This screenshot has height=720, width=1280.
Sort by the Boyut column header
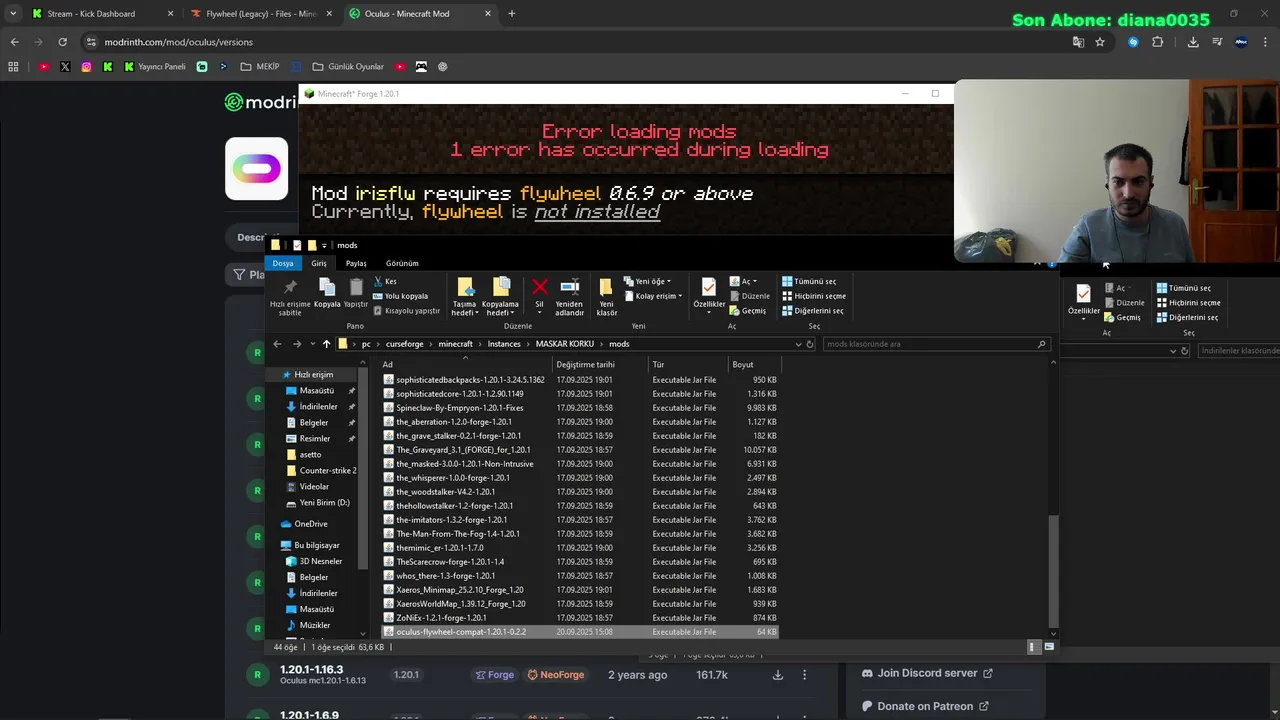(754, 364)
